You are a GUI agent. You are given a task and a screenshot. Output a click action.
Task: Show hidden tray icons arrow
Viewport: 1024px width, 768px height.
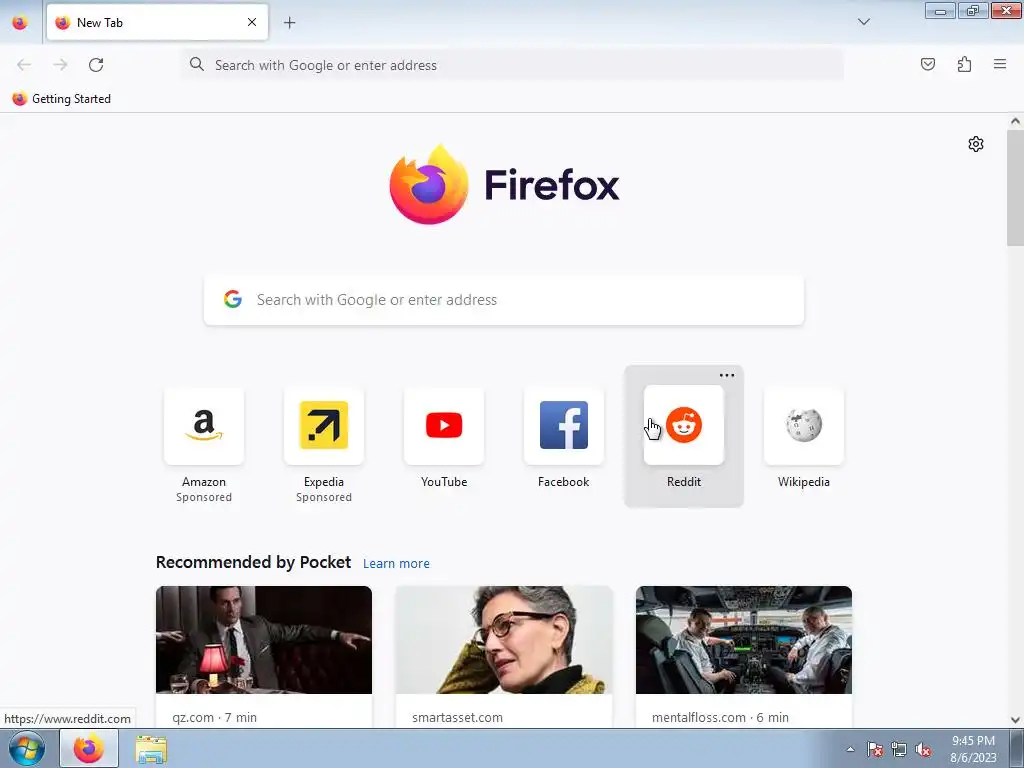pyautogui.click(x=850, y=749)
